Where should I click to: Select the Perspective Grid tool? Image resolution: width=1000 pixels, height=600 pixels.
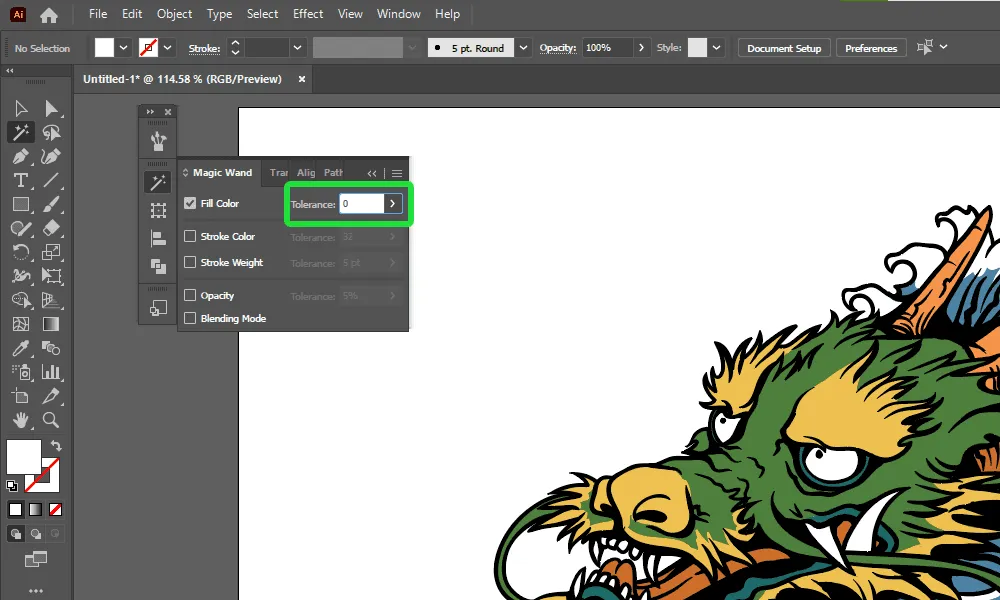click(x=51, y=300)
